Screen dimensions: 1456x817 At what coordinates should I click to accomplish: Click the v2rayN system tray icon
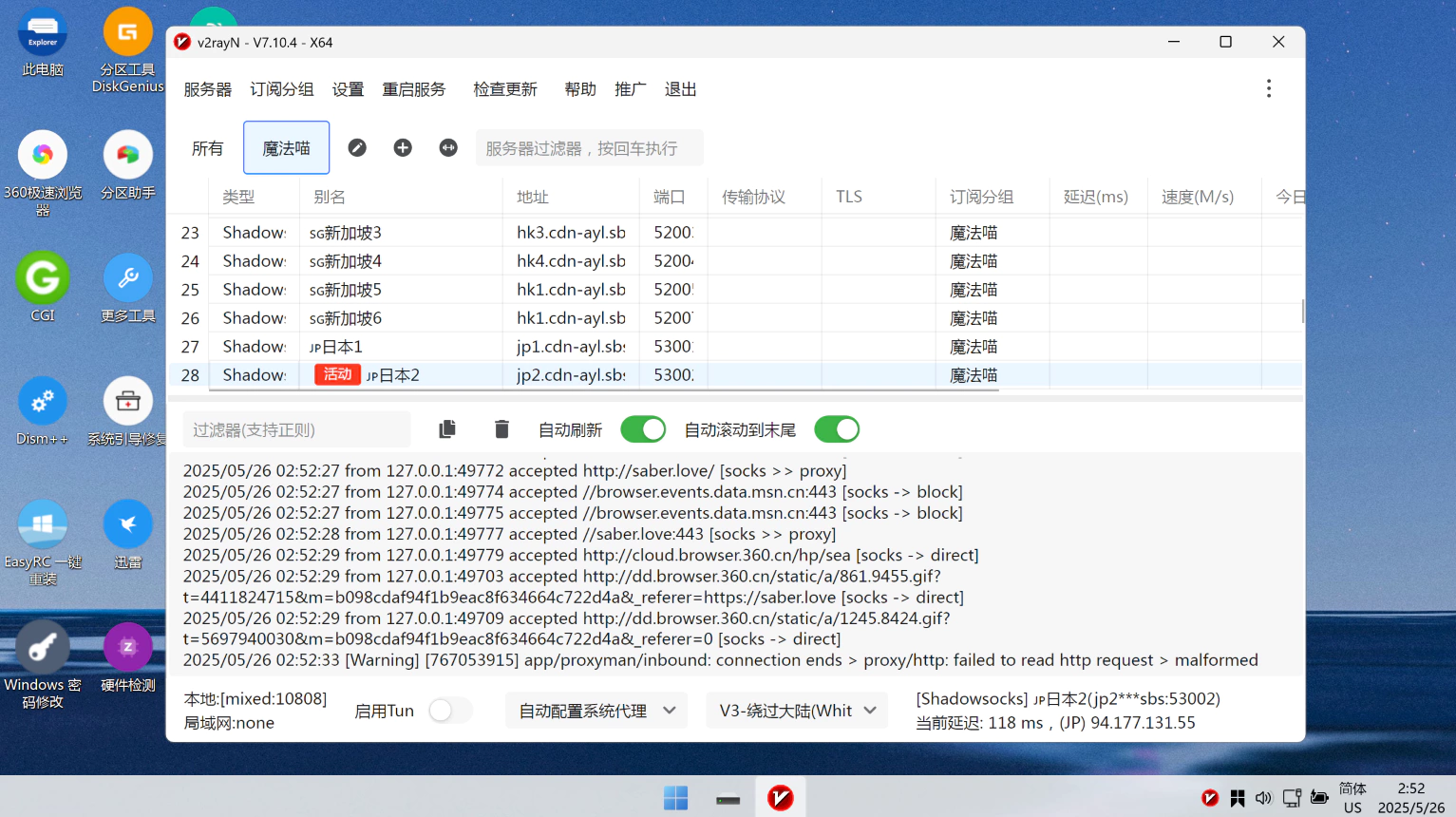[x=1210, y=798]
